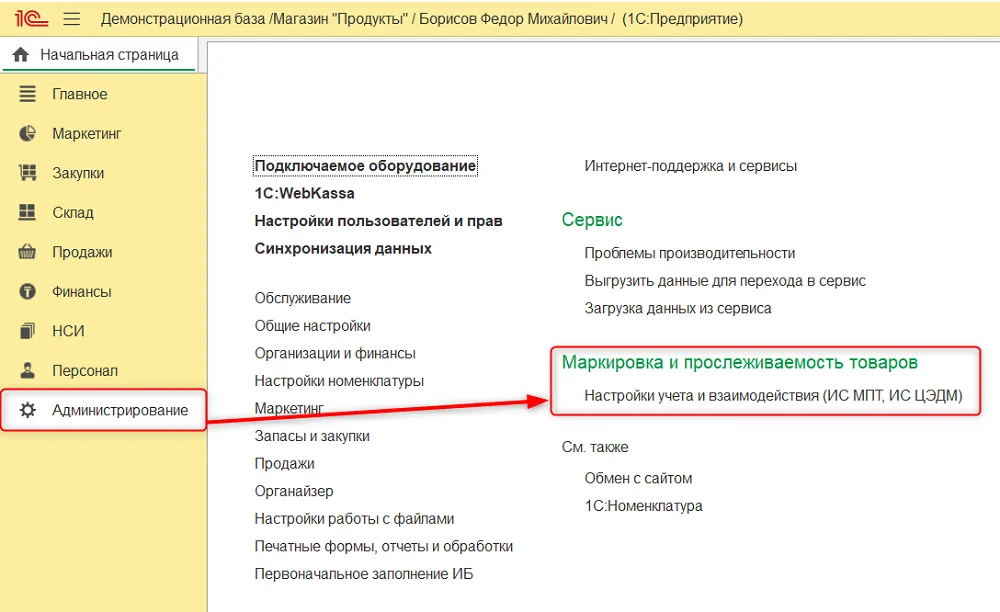
Task: Open Первоначальное заполнение ИБ
Action: (364, 574)
